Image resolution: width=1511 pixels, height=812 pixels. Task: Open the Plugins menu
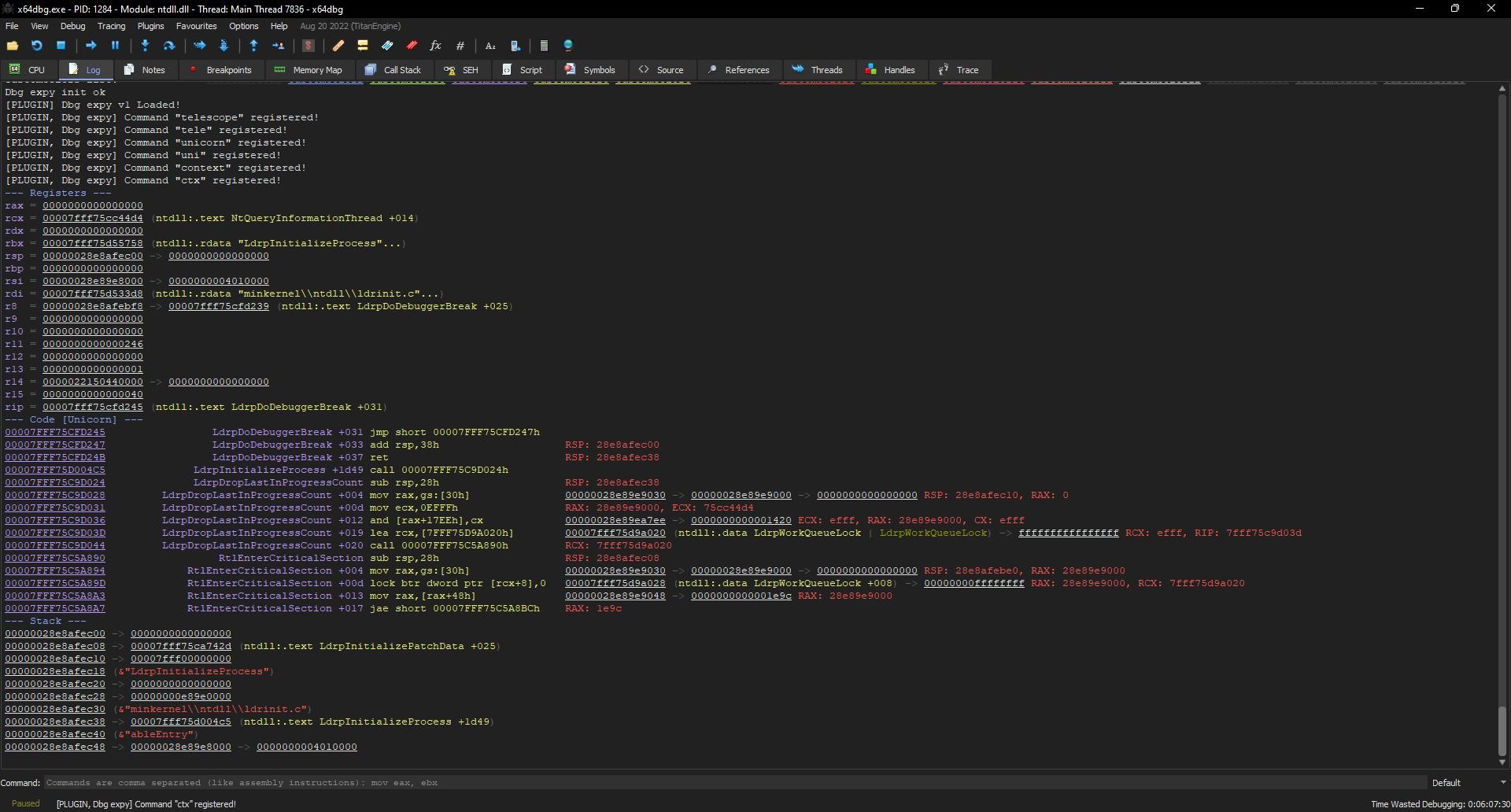(150, 26)
